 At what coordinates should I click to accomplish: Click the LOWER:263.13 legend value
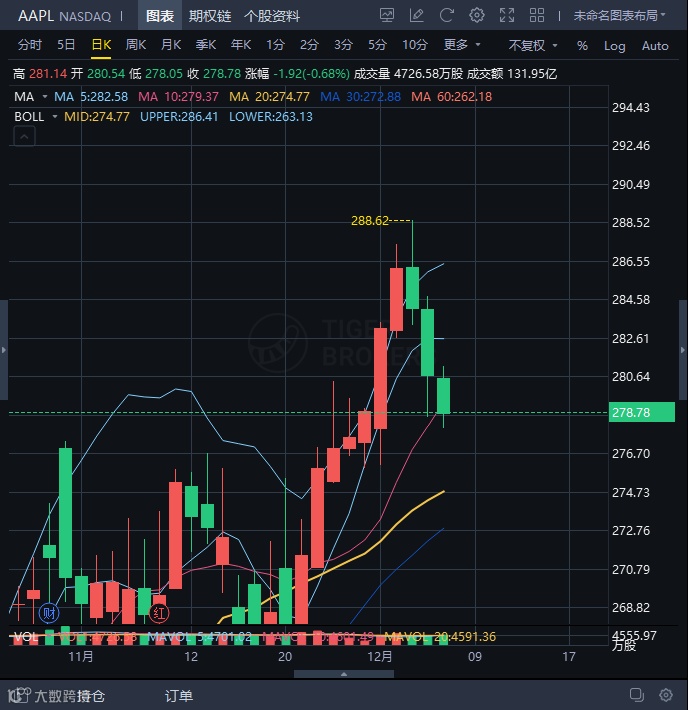(271, 116)
